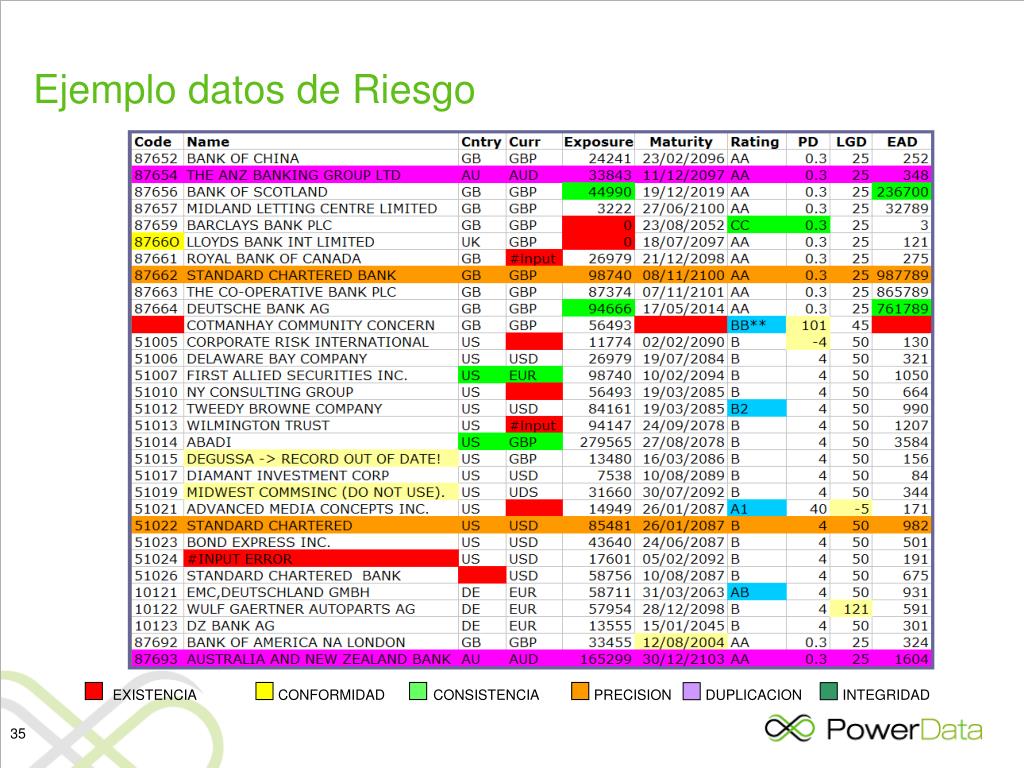Click maturity 17/05/2014 for DEUTSCHE BANK

tap(683, 308)
